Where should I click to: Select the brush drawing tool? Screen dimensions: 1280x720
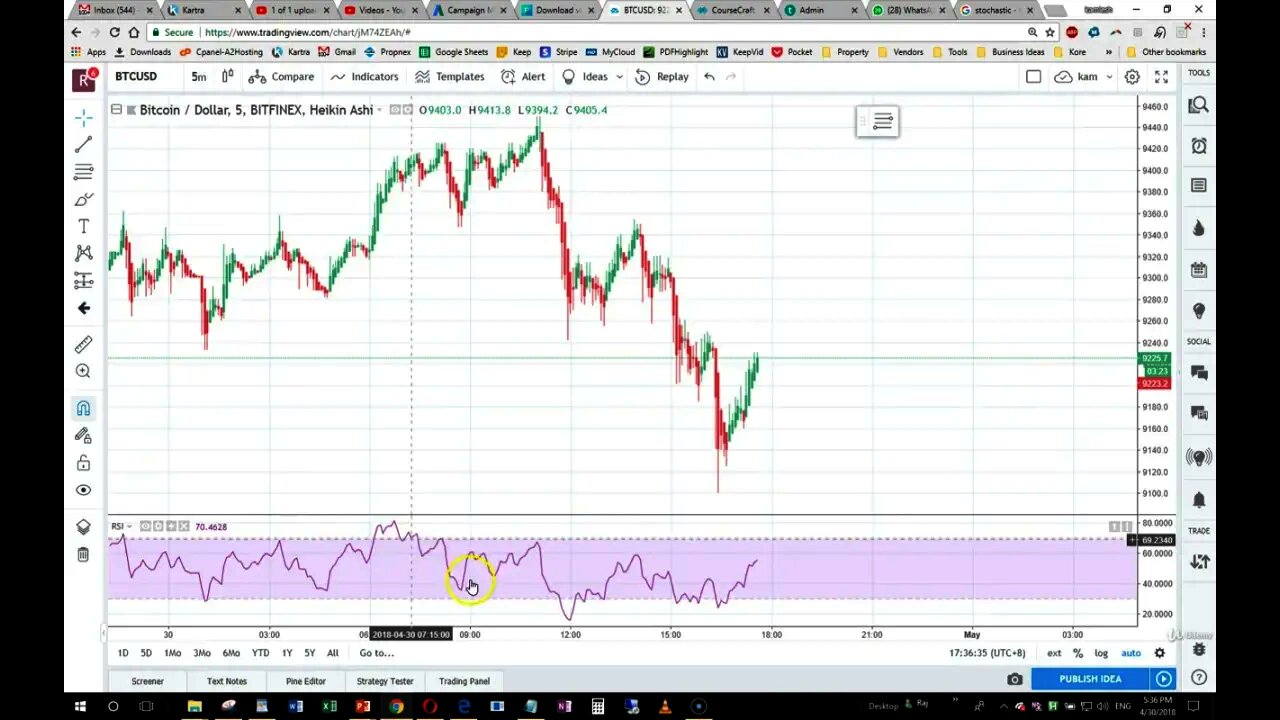[83, 199]
